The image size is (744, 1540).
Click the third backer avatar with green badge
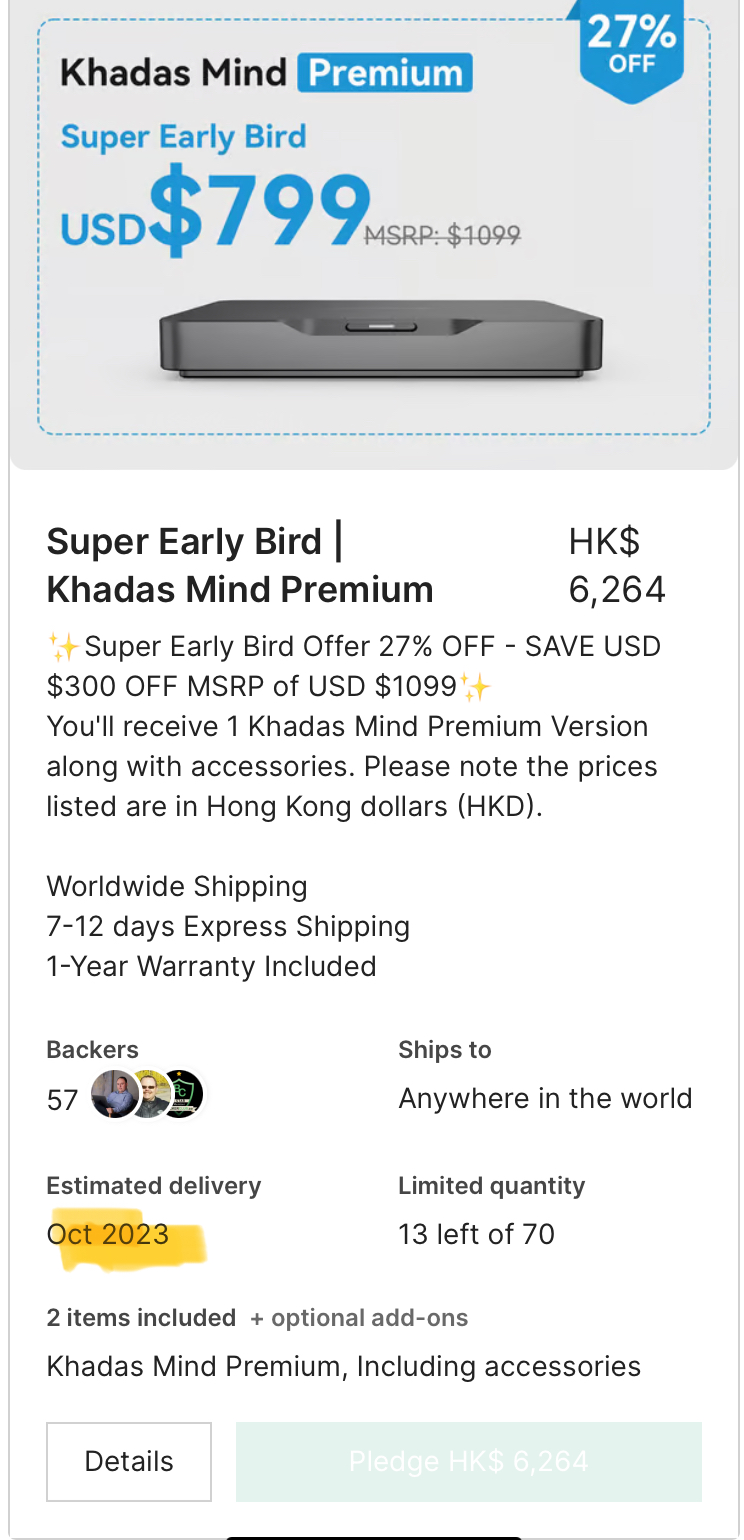click(182, 1095)
